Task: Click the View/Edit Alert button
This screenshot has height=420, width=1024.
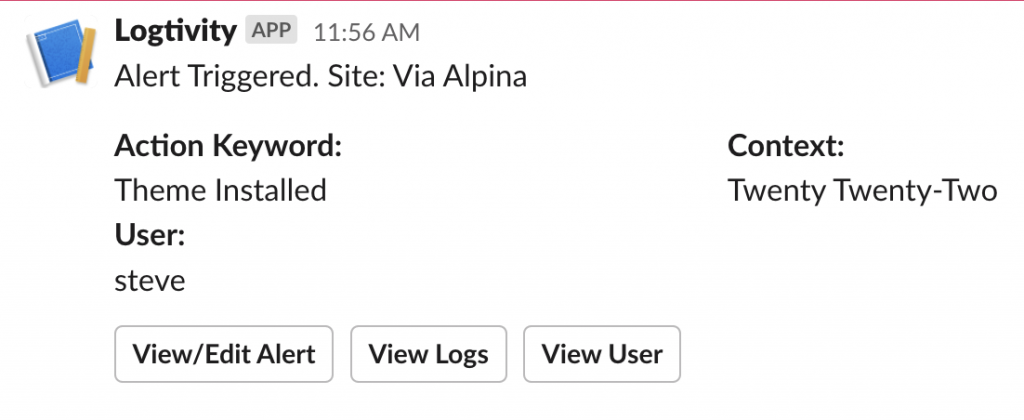Action: tap(224, 354)
